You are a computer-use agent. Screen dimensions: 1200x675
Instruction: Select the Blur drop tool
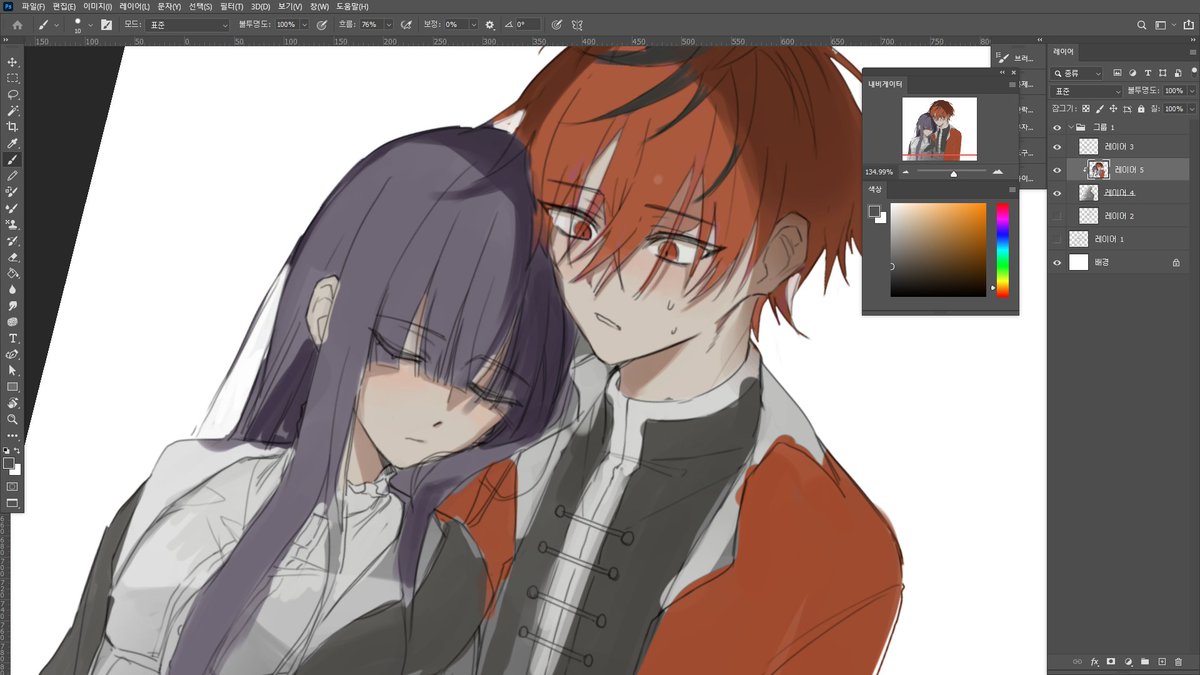click(x=13, y=289)
